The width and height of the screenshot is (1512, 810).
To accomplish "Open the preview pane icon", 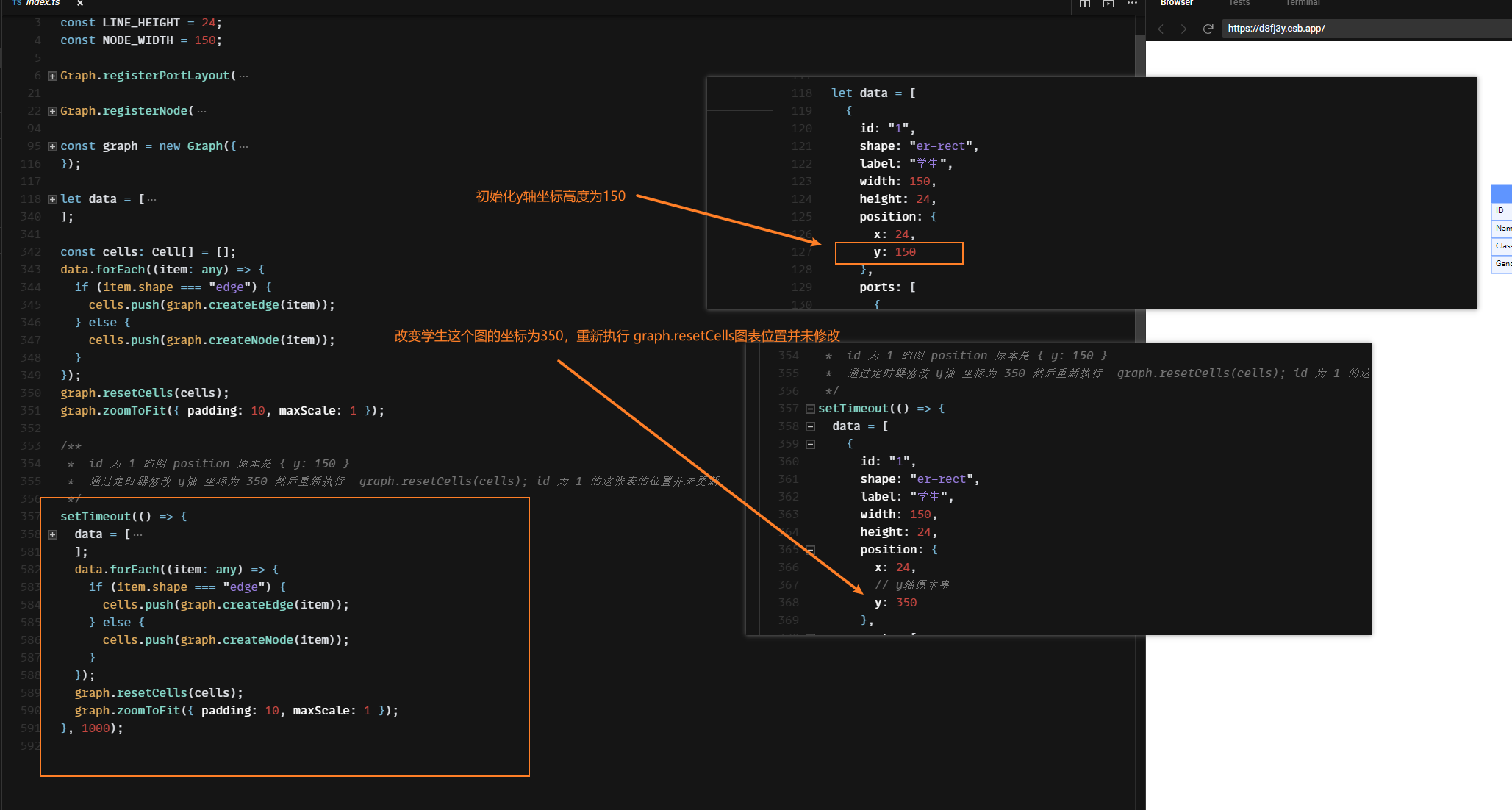I will [x=1108, y=5].
